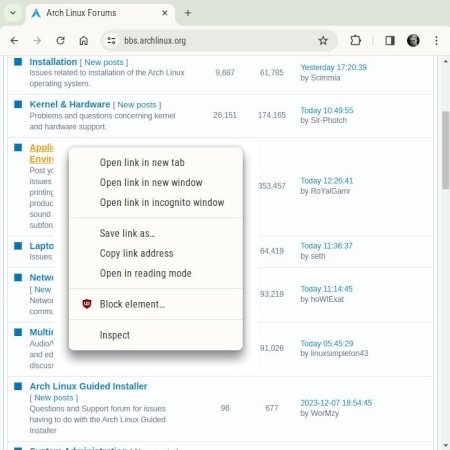This screenshot has width=450, height=450.
Task: Open the user profile avatar
Action: point(413,41)
